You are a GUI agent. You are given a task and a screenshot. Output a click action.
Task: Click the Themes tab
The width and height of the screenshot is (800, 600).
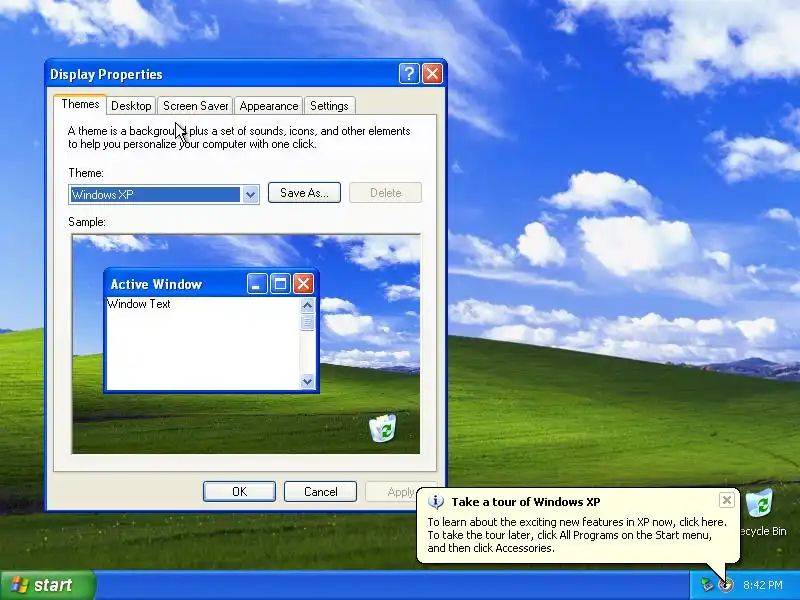point(80,104)
